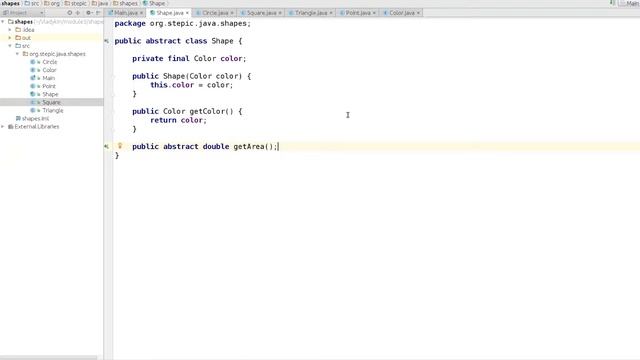Screen dimensions: 640x360
Task: Select Point class in project tree
Action: coord(49,86)
